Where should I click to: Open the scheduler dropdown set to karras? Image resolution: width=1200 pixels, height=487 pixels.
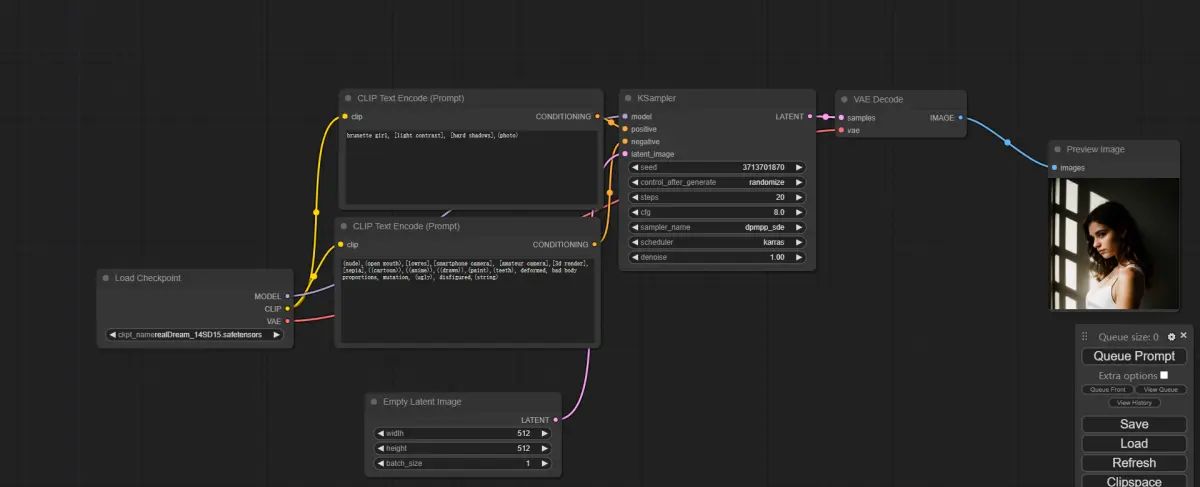(x=717, y=242)
